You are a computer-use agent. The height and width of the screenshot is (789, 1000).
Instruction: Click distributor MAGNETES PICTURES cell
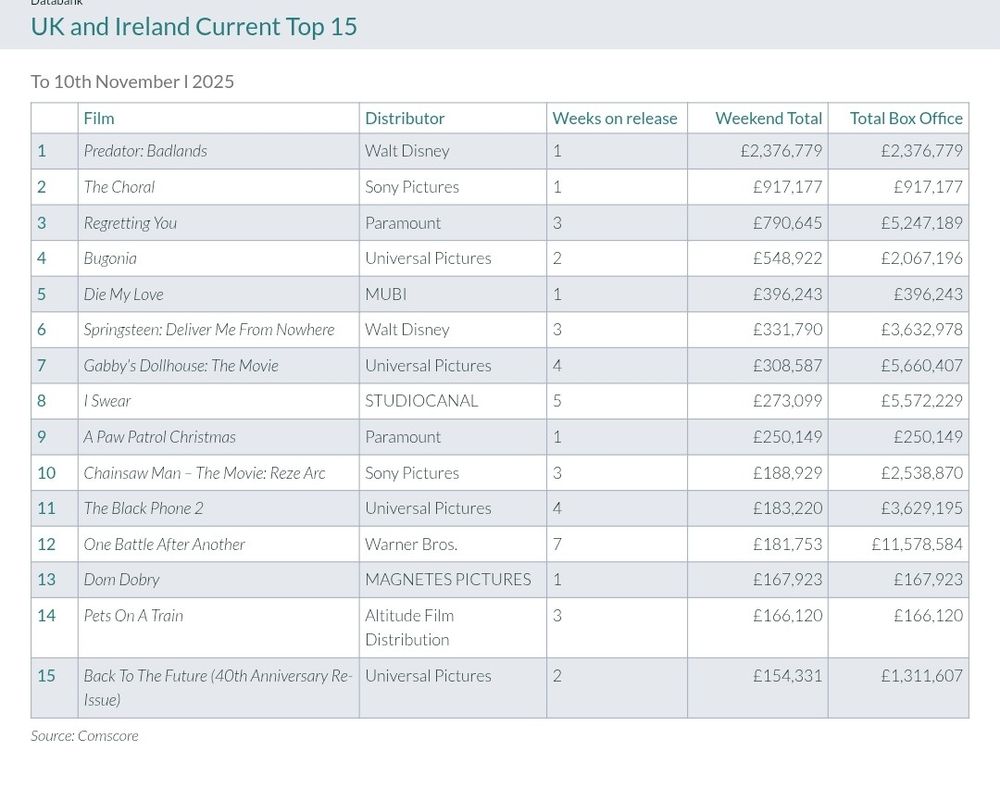[448, 580]
